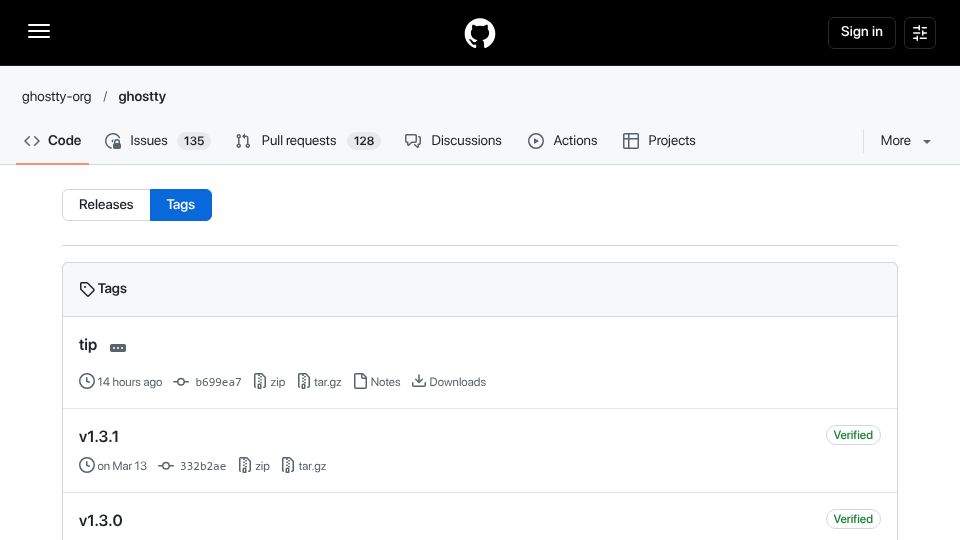Open the Discussions tab
The width and height of the screenshot is (960, 540).
pos(453,141)
